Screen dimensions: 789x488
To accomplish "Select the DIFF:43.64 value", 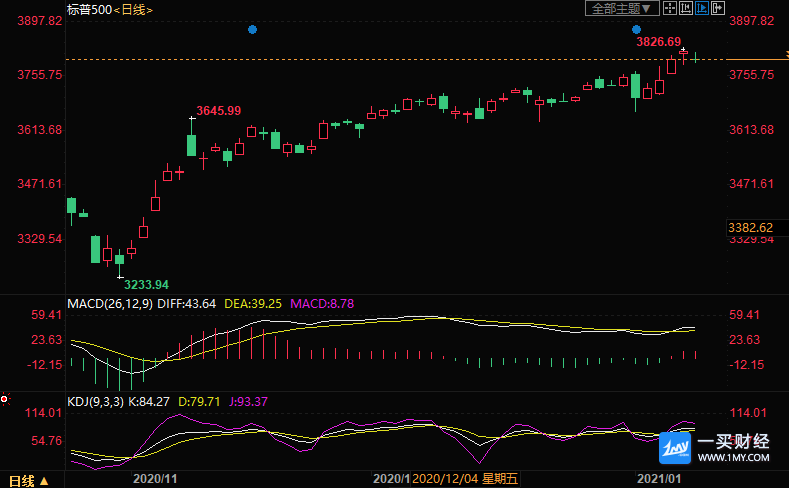I will click(x=186, y=304).
